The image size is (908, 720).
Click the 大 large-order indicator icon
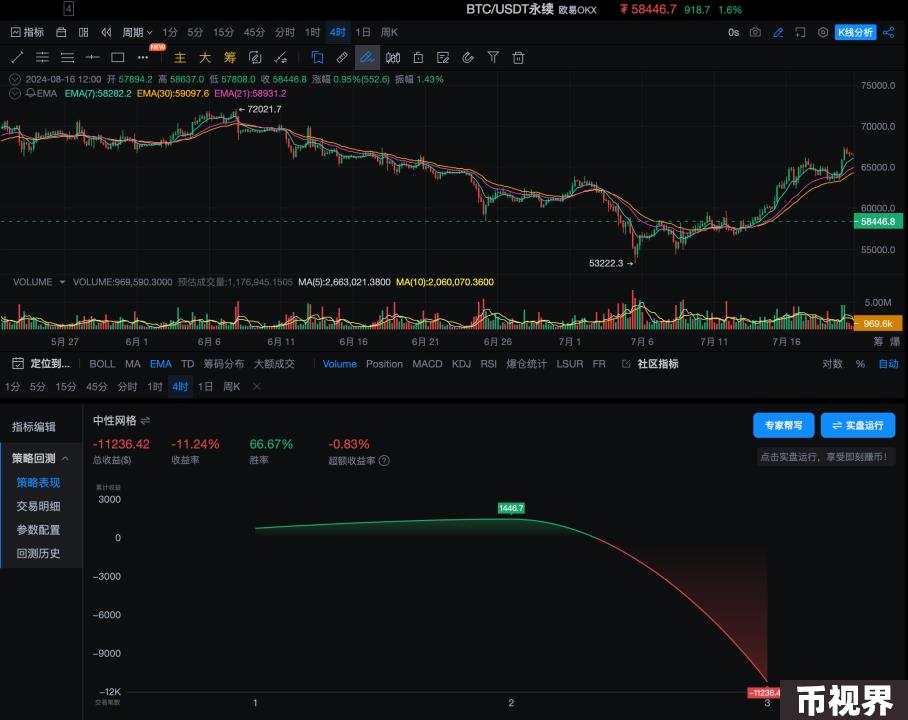tap(205, 57)
